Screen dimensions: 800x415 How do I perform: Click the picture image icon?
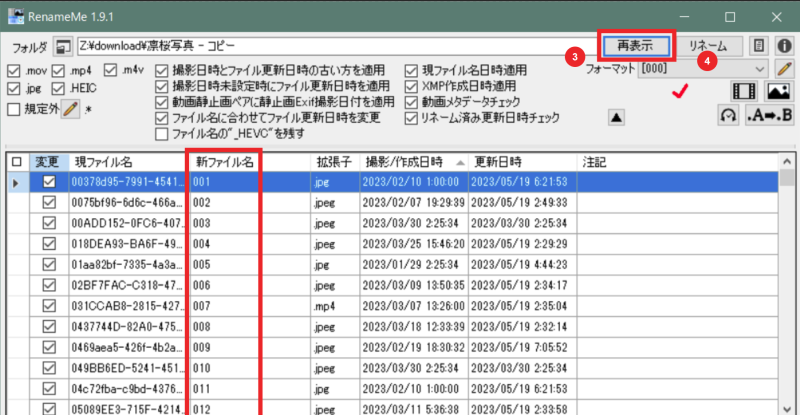[x=778, y=91]
